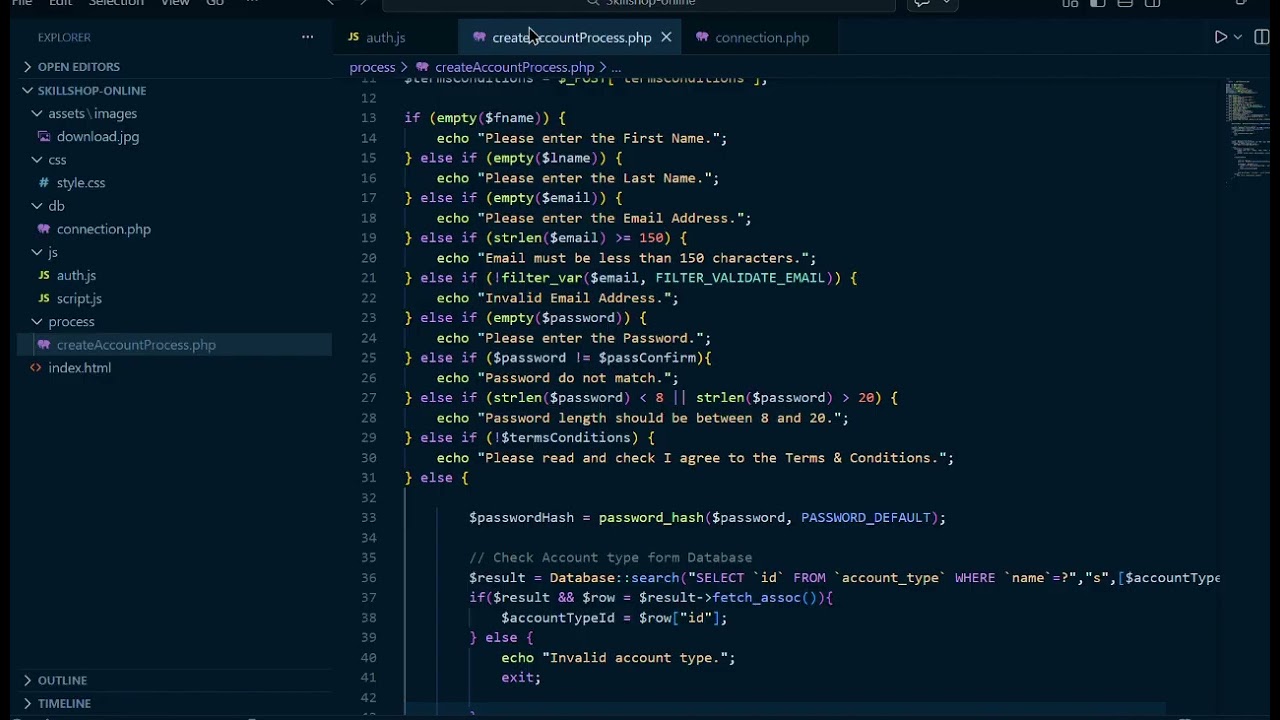The width and height of the screenshot is (1280, 720).
Task: Open auth.js from the js folder
Action: coord(76,275)
